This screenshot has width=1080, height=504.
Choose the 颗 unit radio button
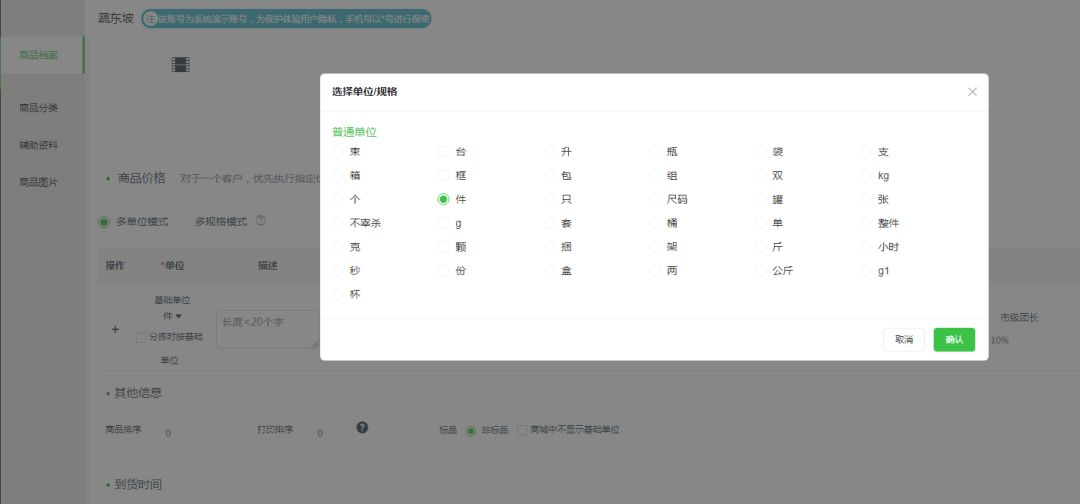coord(444,246)
